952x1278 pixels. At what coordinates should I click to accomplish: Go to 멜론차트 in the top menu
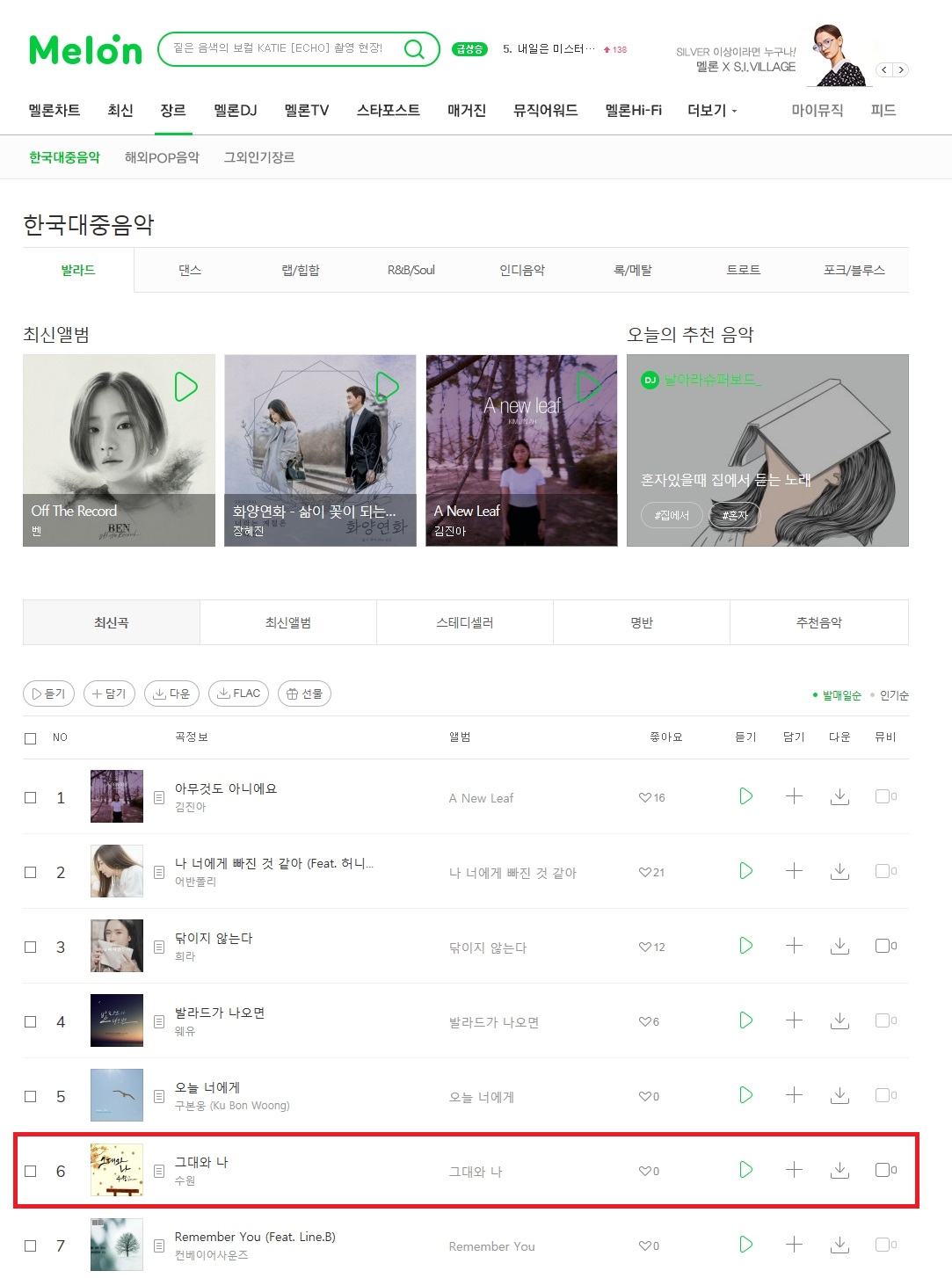(55, 111)
